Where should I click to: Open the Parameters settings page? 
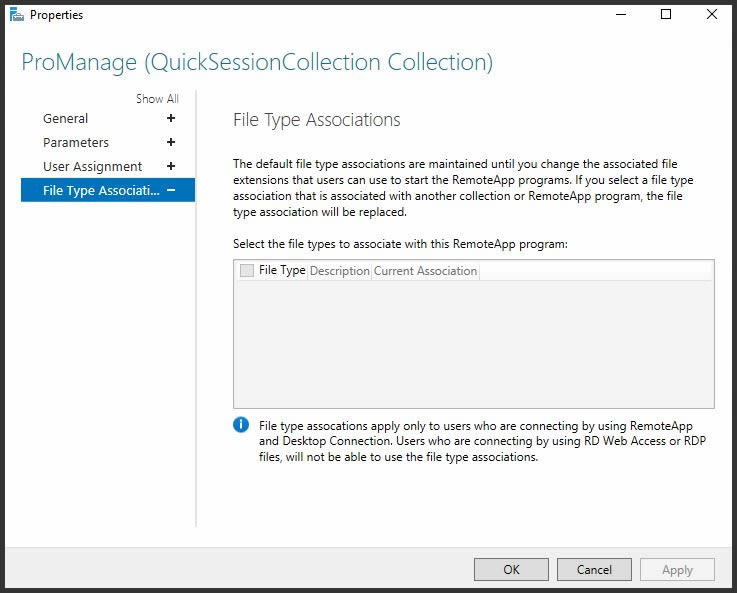(76, 142)
